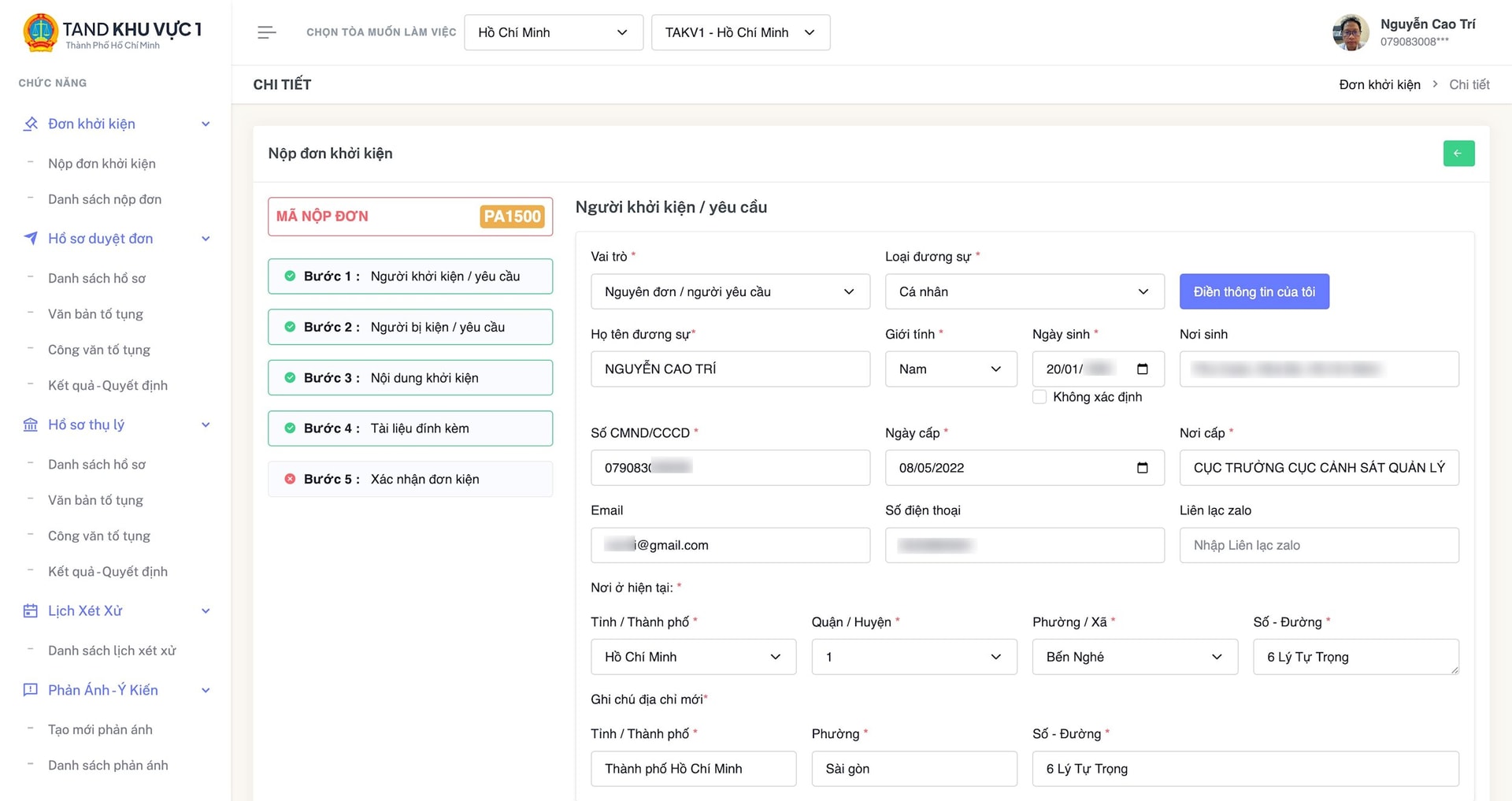Click the Hồ sơ thụ lý building icon
The height and width of the screenshot is (801, 1512).
31,425
